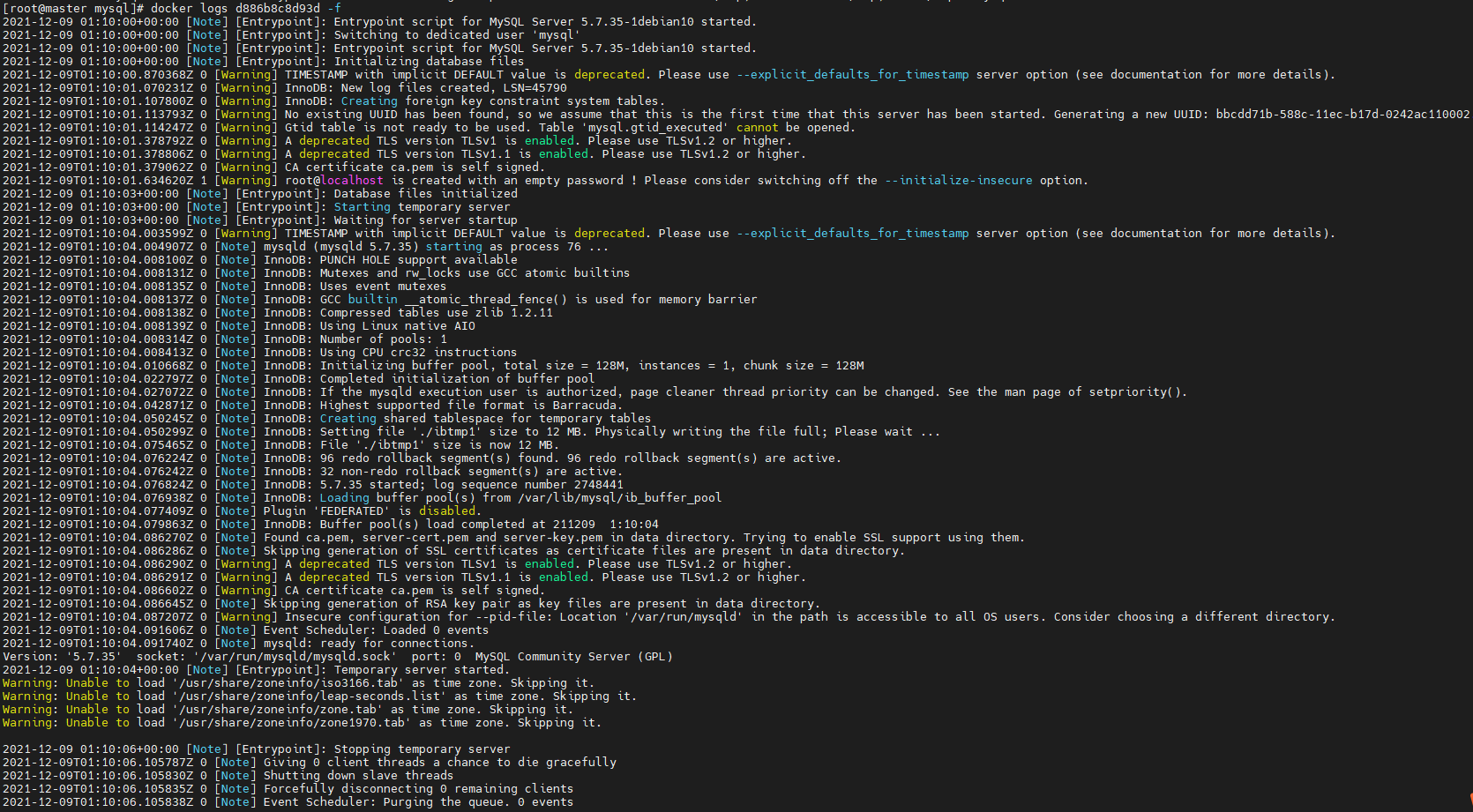
Task: Click the 'docker logs d886b8c8d93d -f' command text
Action: (246, 8)
